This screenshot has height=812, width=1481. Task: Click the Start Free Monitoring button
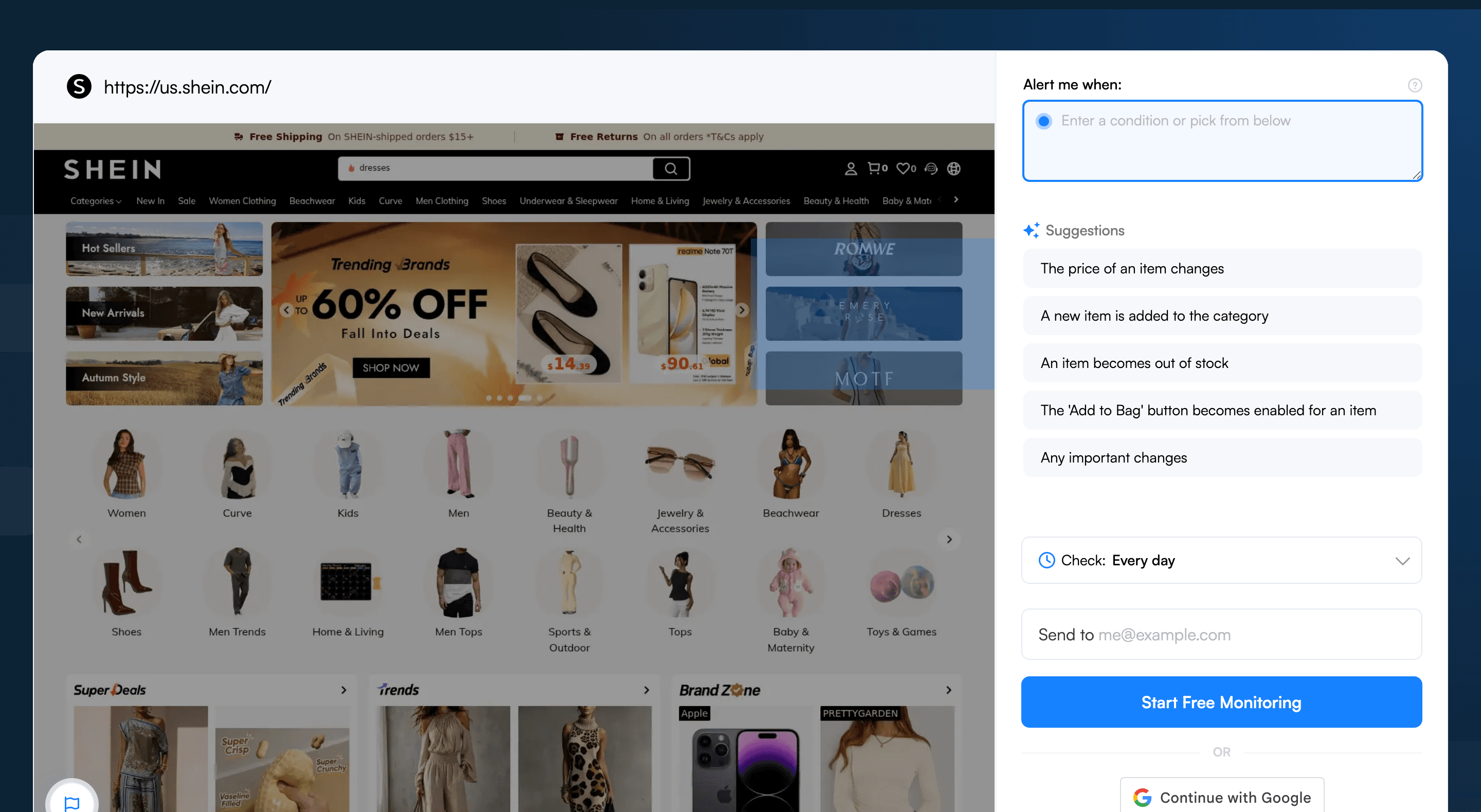1221,702
